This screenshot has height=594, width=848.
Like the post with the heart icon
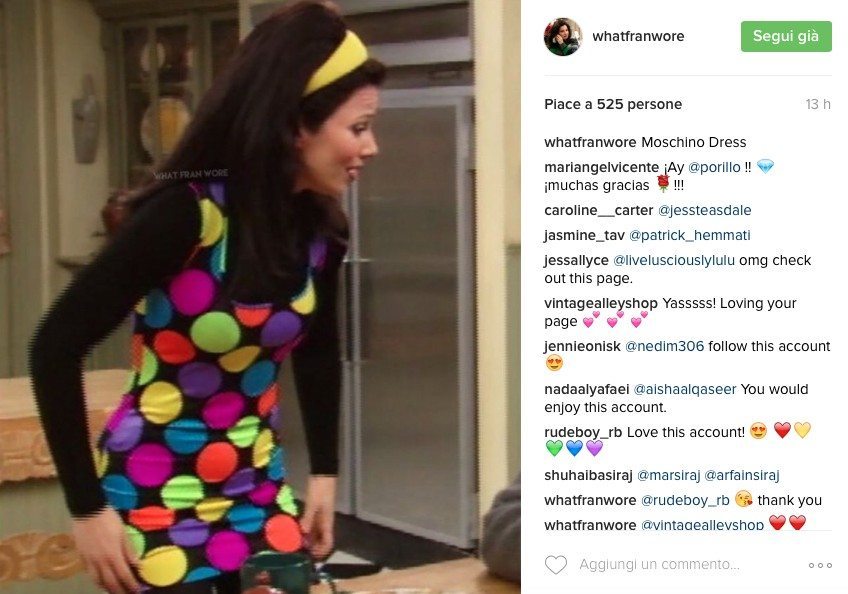pyautogui.click(x=555, y=565)
